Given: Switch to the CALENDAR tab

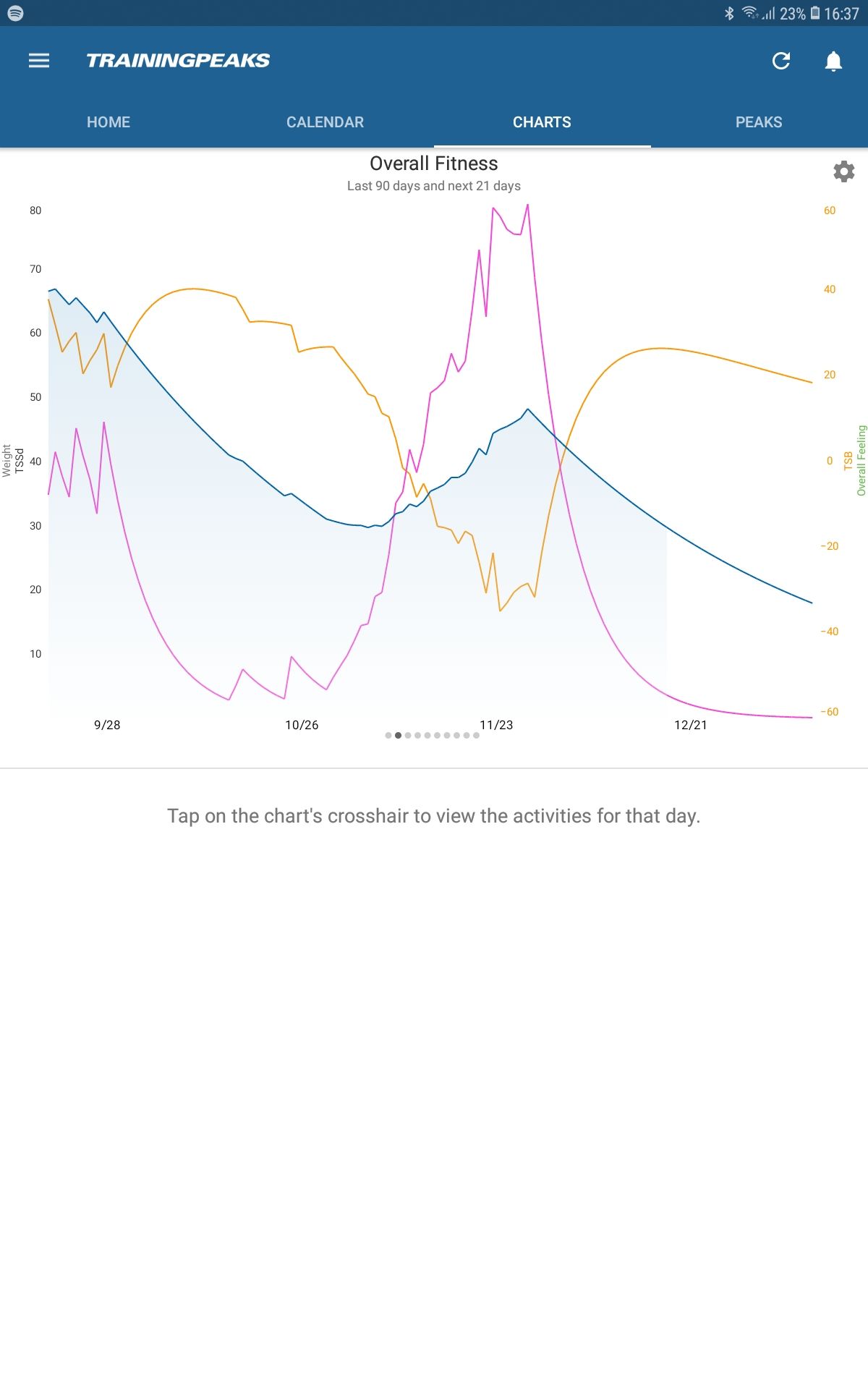Looking at the screenshot, I should (325, 122).
